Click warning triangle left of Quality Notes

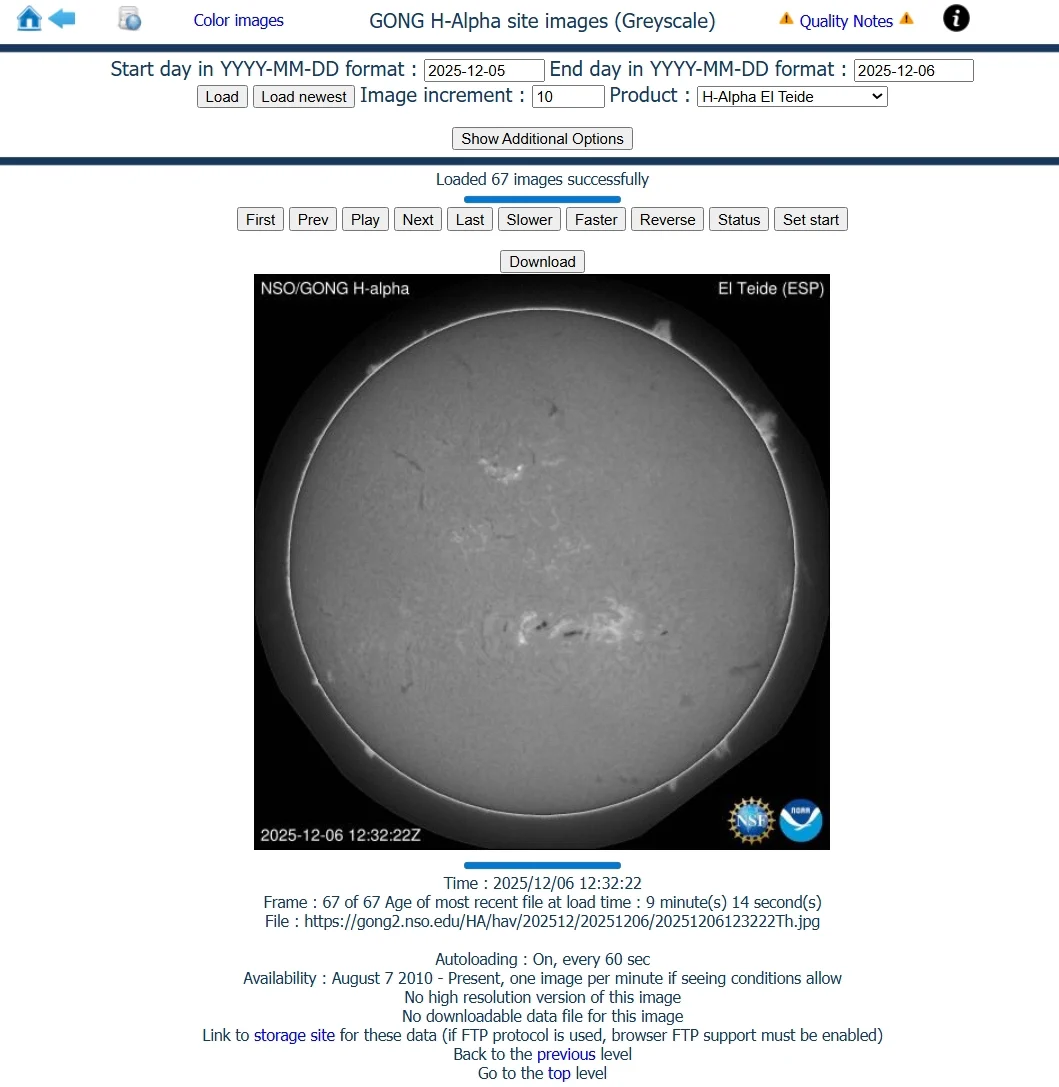[786, 19]
